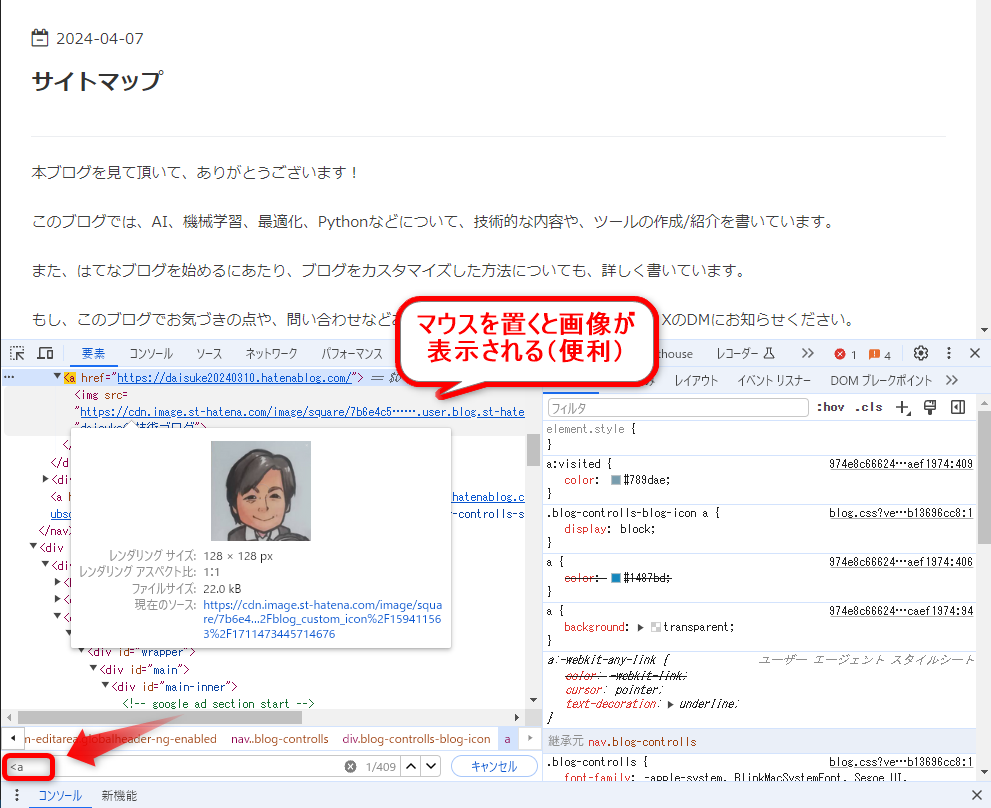Collapse the div id="main-inner" node
This screenshot has height=808, width=991.
pyautogui.click(x=106, y=685)
